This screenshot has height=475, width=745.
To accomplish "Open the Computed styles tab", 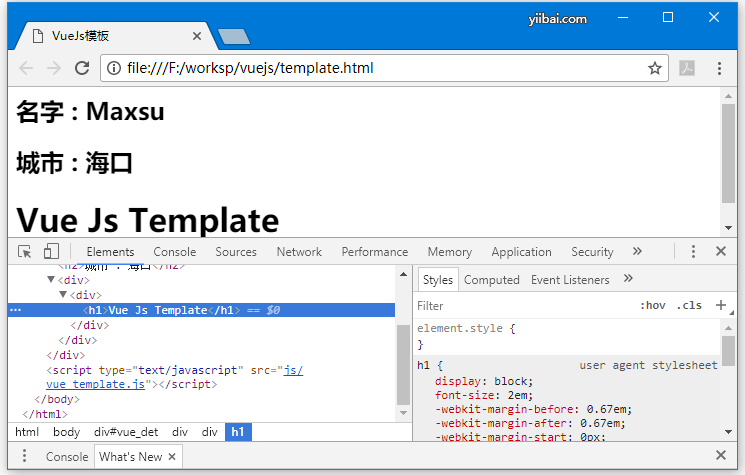I will point(491,280).
